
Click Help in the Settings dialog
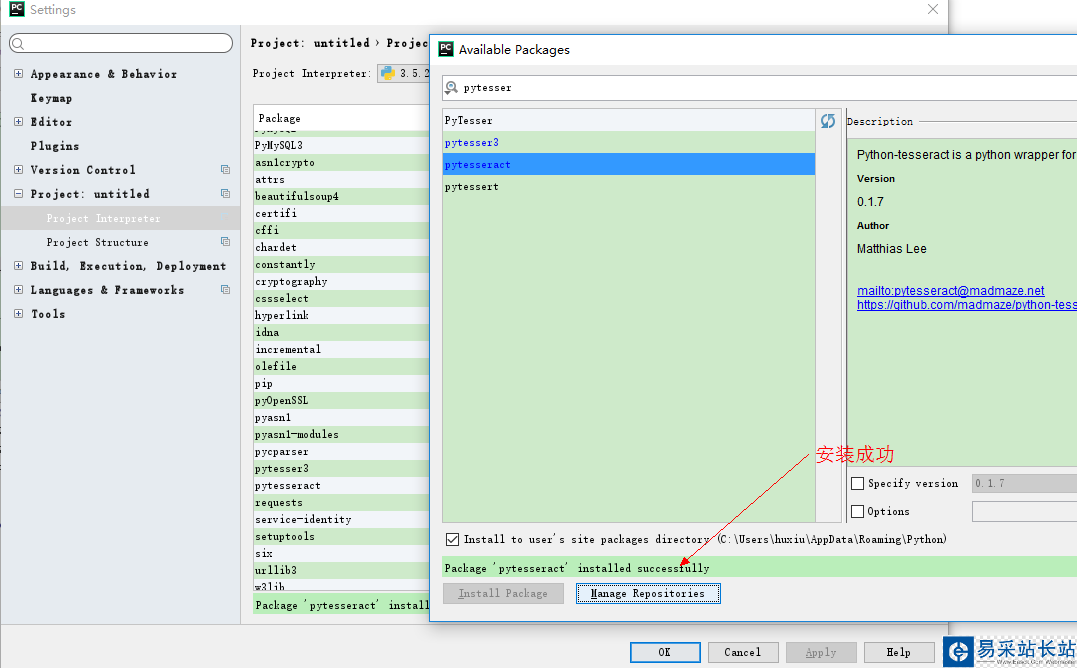click(x=899, y=652)
